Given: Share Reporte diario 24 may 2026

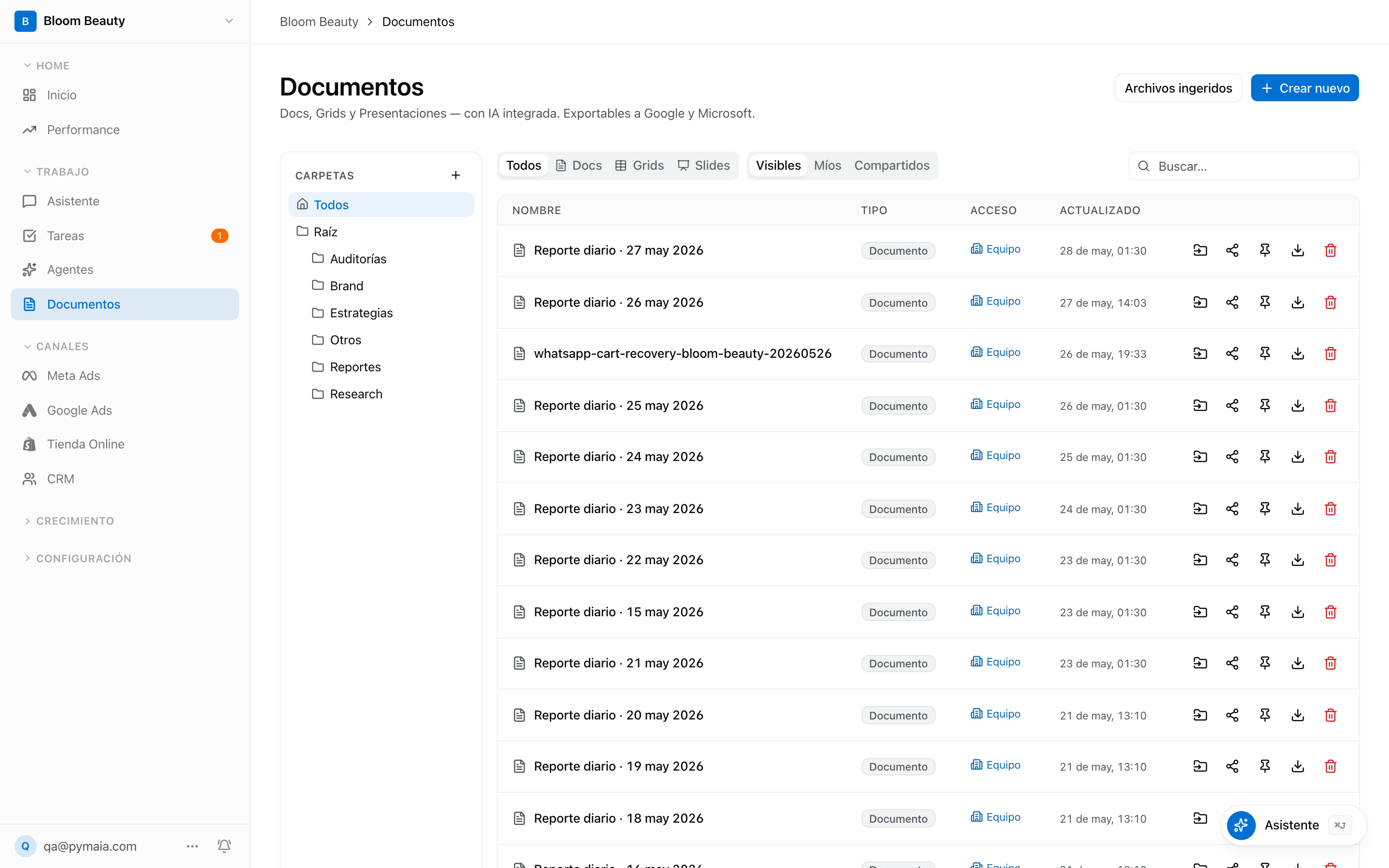Looking at the screenshot, I should click(x=1232, y=457).
